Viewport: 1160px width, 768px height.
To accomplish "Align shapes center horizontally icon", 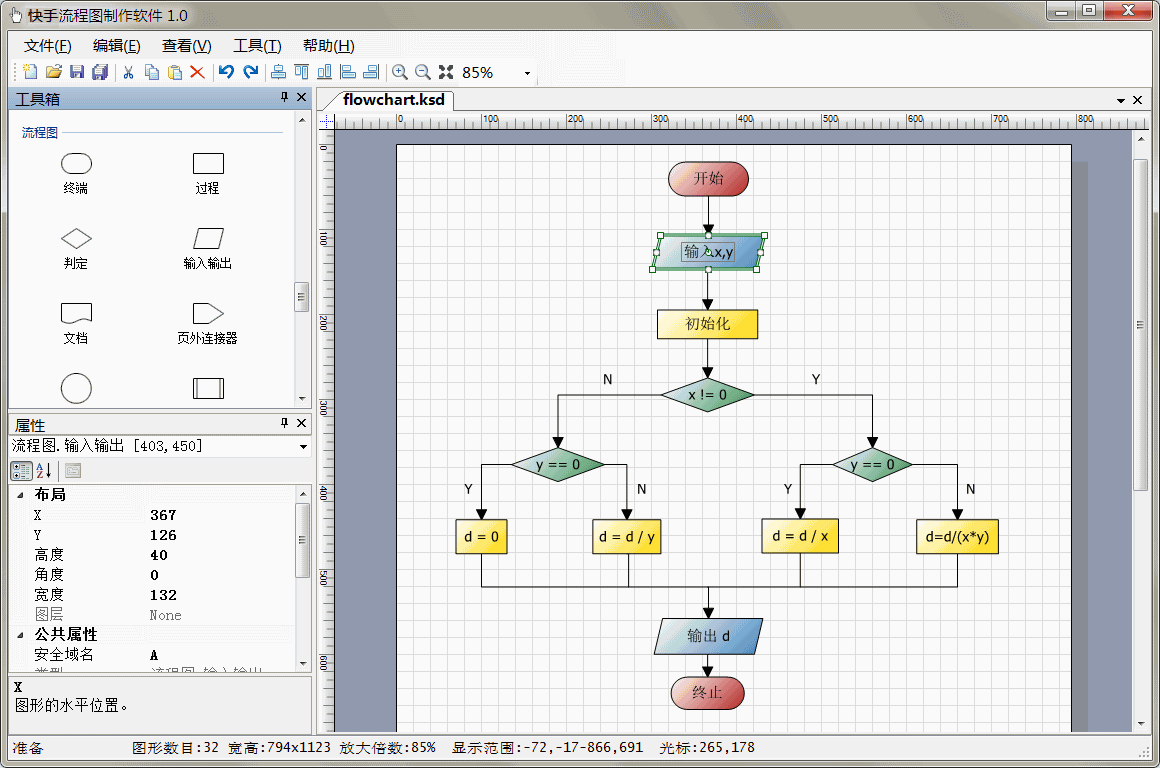I will [279, 72].
